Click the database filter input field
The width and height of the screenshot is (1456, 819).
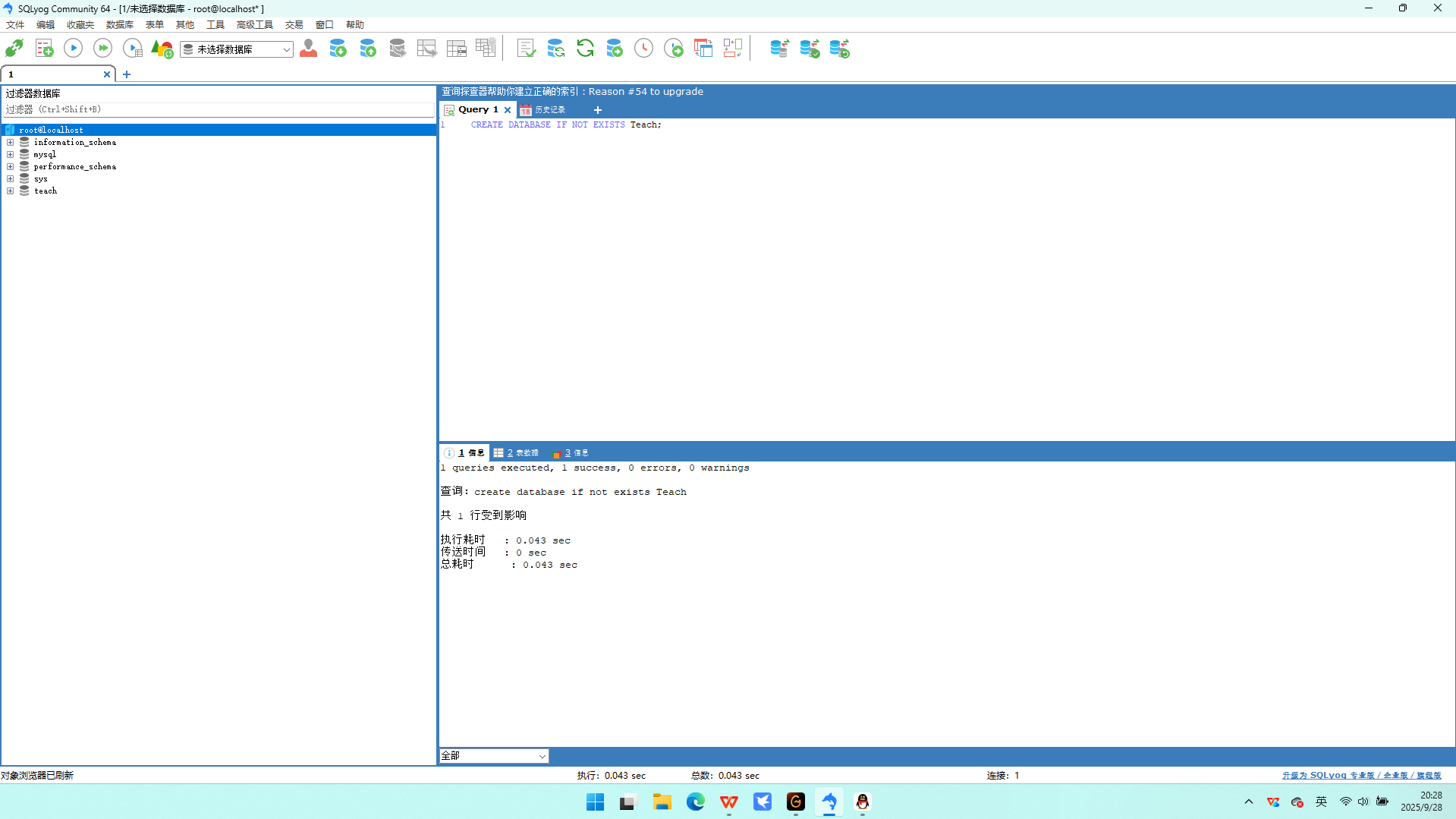click(x=219, y=110)
